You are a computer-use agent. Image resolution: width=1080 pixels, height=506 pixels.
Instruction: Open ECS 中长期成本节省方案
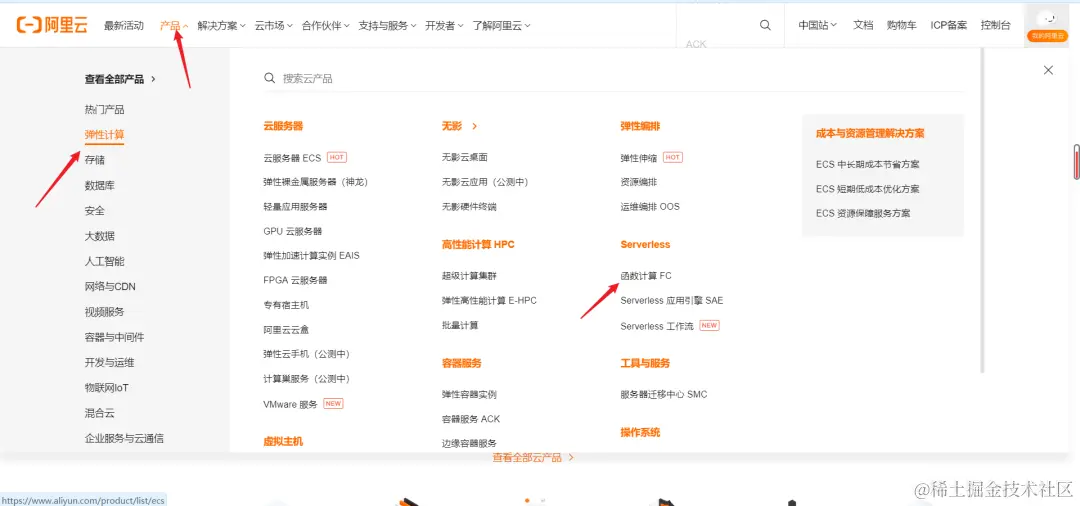point(868,165)
